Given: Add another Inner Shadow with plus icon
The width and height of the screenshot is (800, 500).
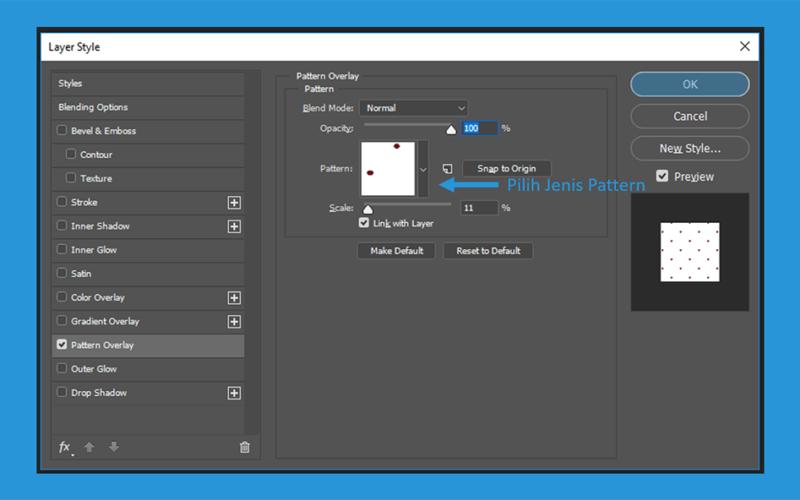Looking at the screenshot, I should [234, 227].
